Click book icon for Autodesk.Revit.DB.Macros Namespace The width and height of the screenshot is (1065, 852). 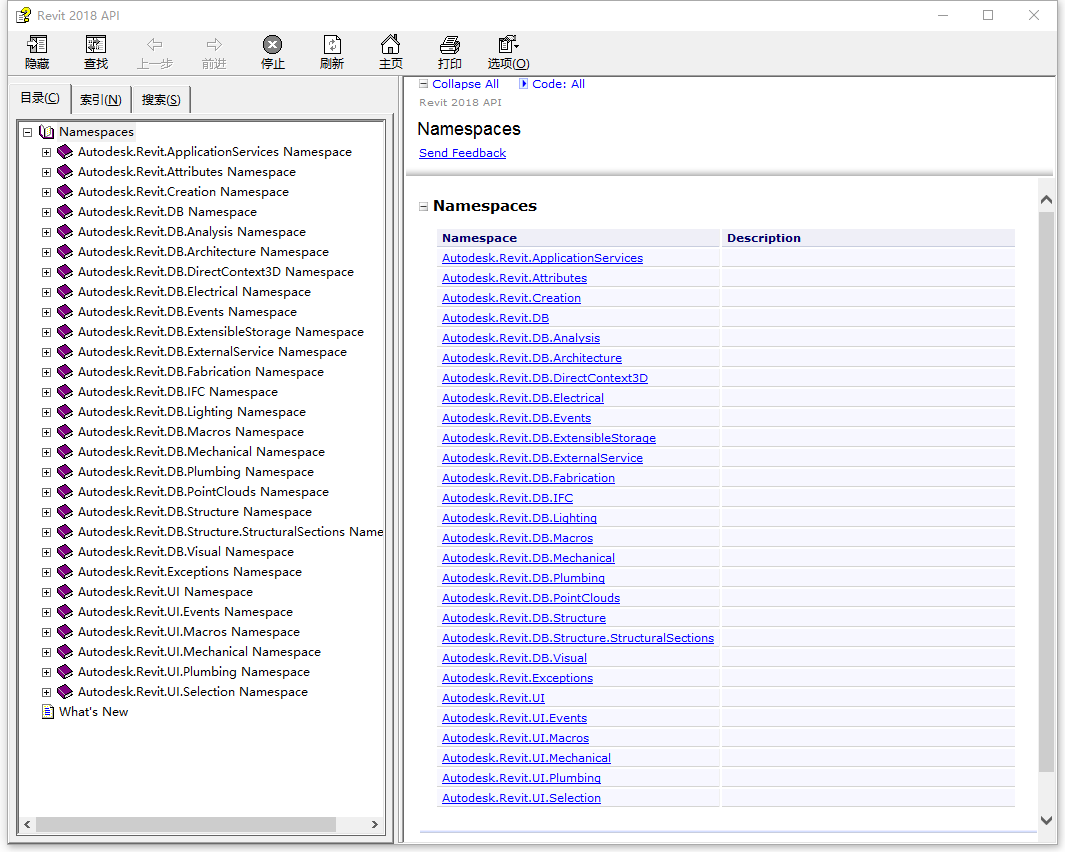point(65,432)
